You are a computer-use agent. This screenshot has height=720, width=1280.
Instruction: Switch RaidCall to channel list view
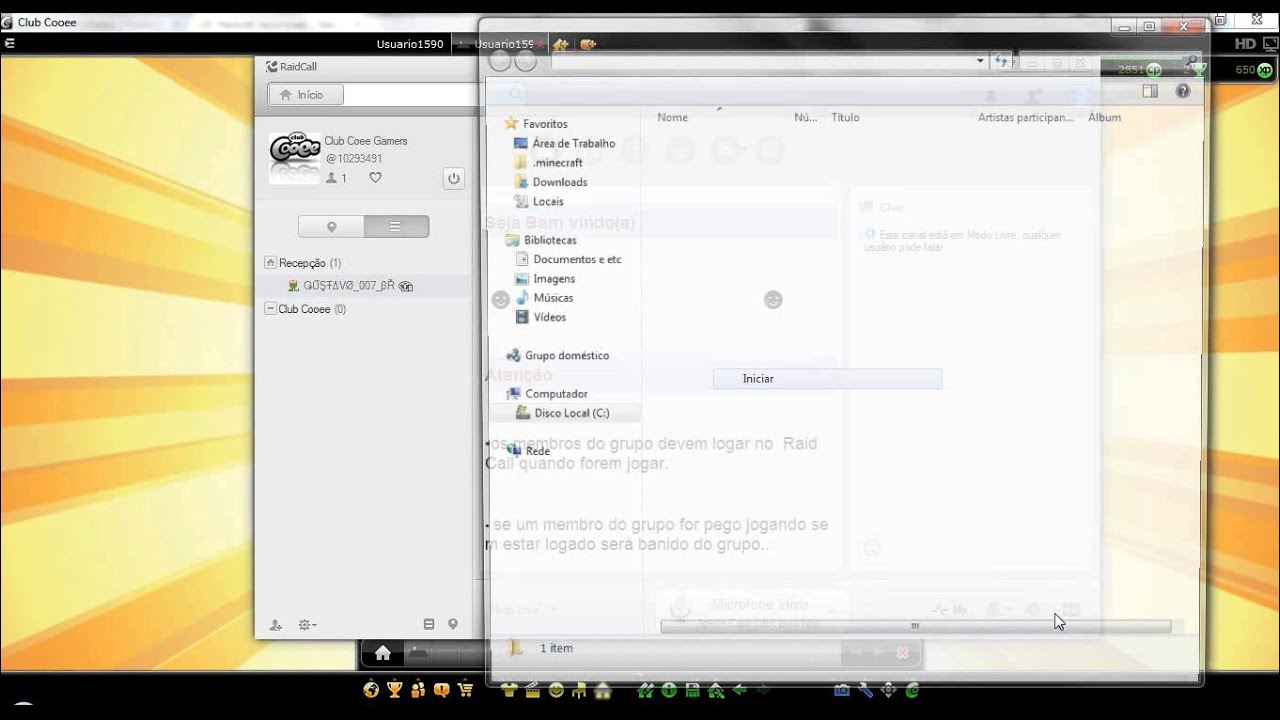pyautogui.click(x=396, y=227)
